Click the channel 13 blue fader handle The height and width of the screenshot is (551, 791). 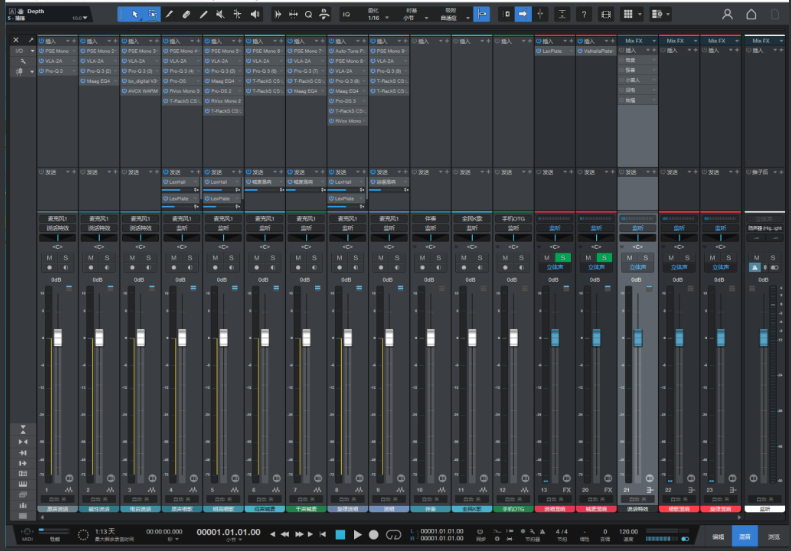tap(555, 338)
